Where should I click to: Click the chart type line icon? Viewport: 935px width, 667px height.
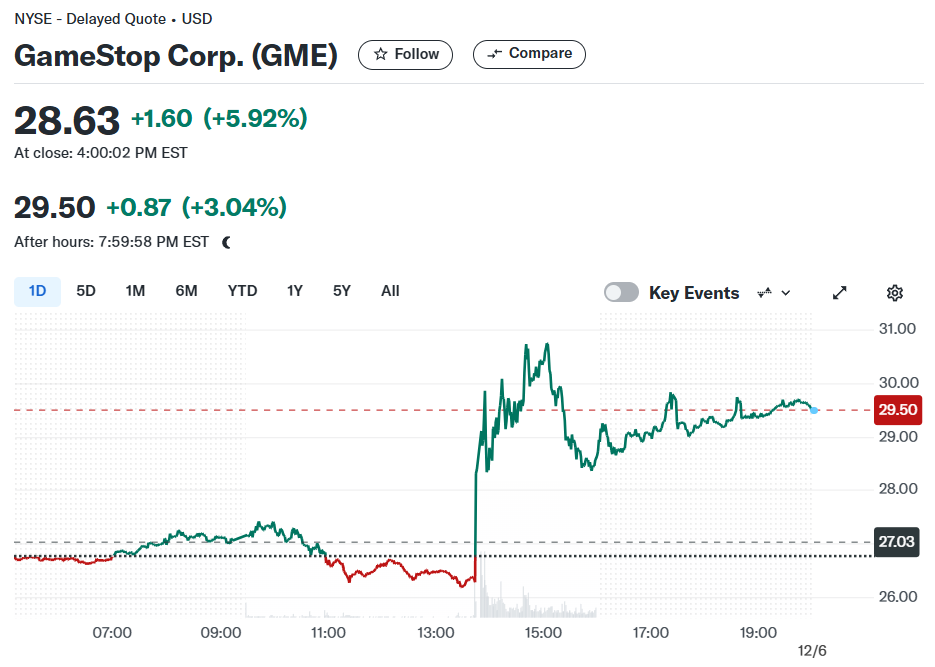[764, 293]
